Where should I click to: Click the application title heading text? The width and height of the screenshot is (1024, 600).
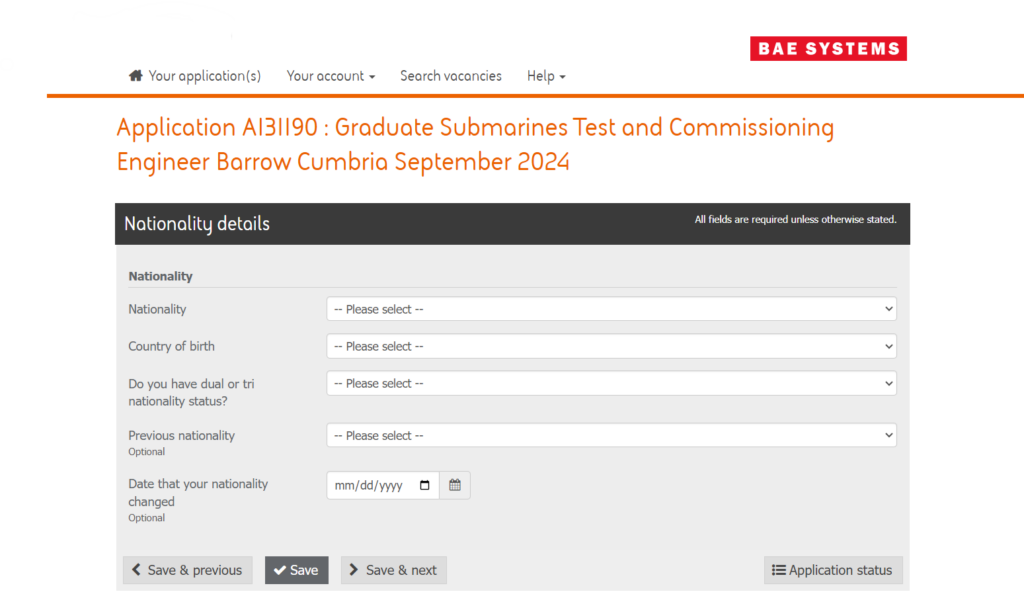[x=475, y=144]
